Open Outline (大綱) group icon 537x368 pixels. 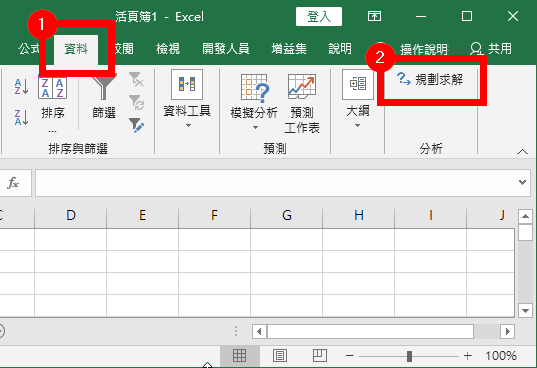click(x=358, y=85)
